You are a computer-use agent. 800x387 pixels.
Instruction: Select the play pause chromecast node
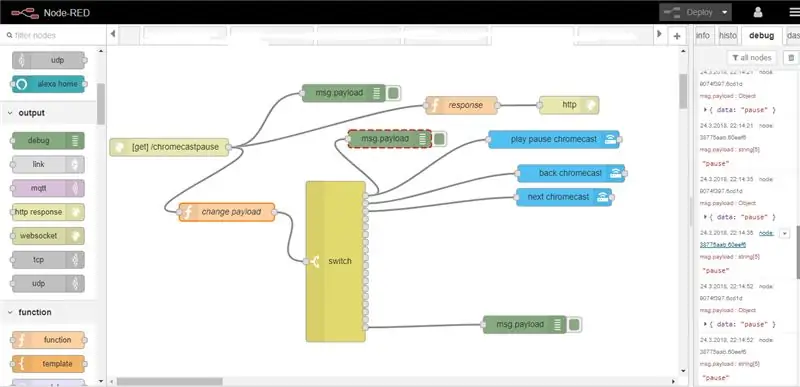[554, 139]
